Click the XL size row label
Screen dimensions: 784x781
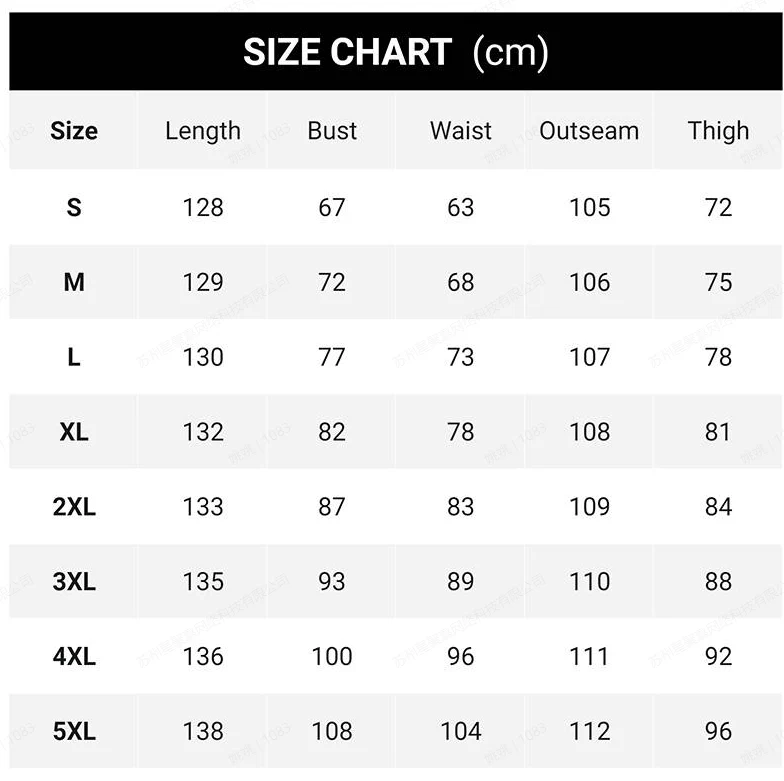click(x=74, y=432)
